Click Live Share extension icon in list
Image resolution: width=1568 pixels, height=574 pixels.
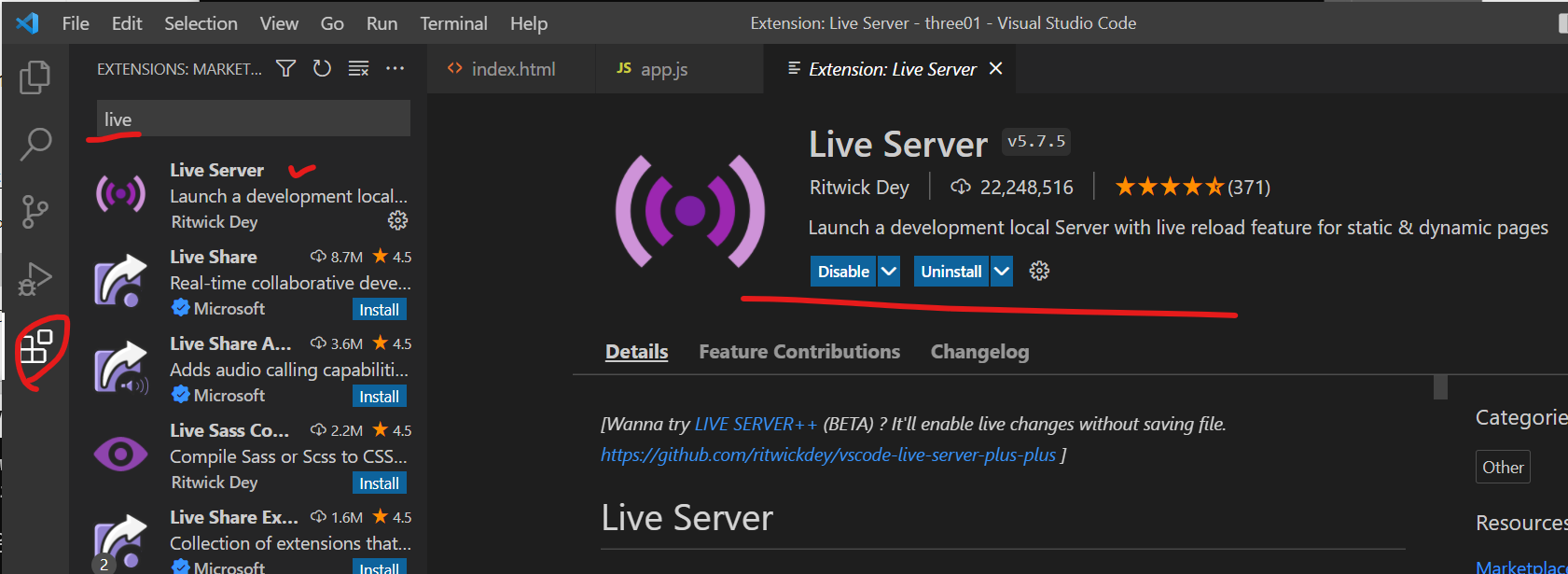(121, 281)
